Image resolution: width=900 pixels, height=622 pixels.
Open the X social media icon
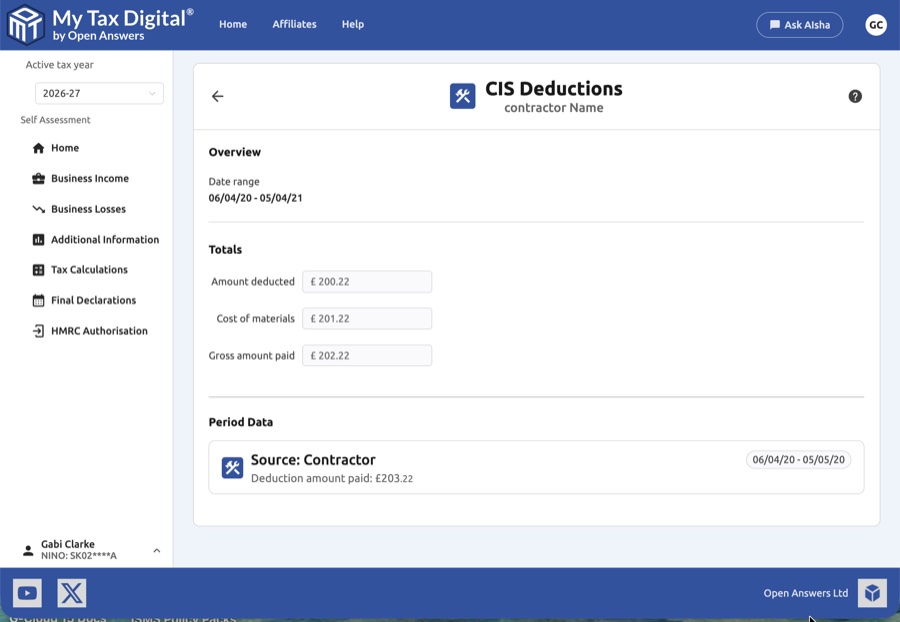(x=72, y=593)
